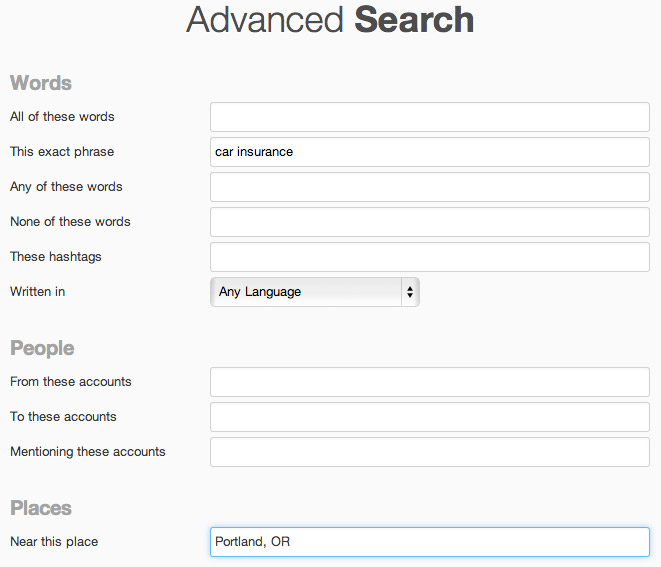Open the 'Any Language' dropdown
Viewport: 661px width, 567px height.
314,292
